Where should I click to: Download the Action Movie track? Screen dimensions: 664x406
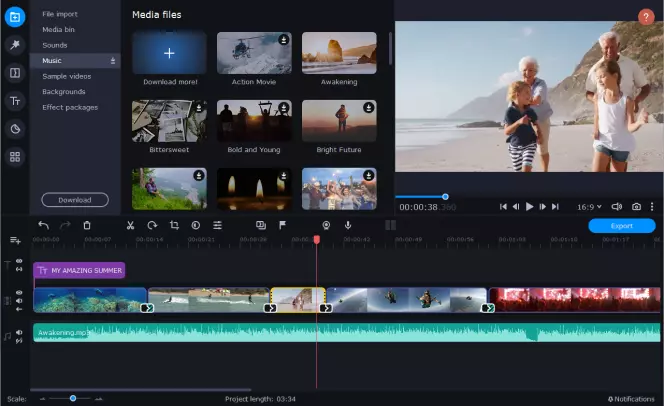tap(284, 40)
